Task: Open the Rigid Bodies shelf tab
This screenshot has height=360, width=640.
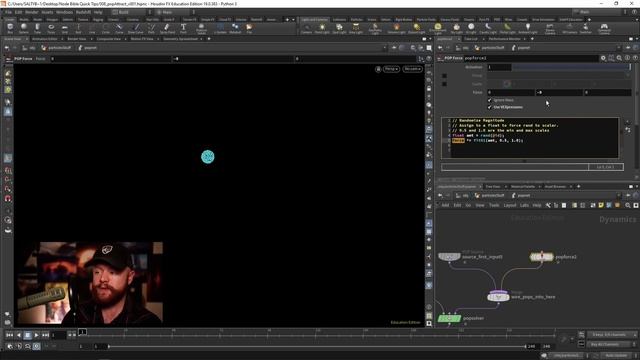Action: point(403,19)
